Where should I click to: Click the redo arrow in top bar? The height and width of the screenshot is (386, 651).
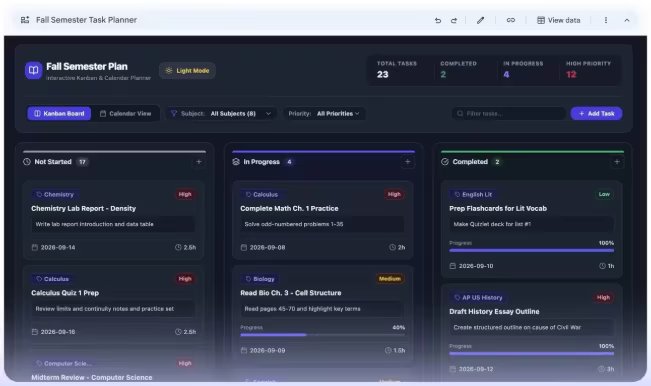point(454,20)
